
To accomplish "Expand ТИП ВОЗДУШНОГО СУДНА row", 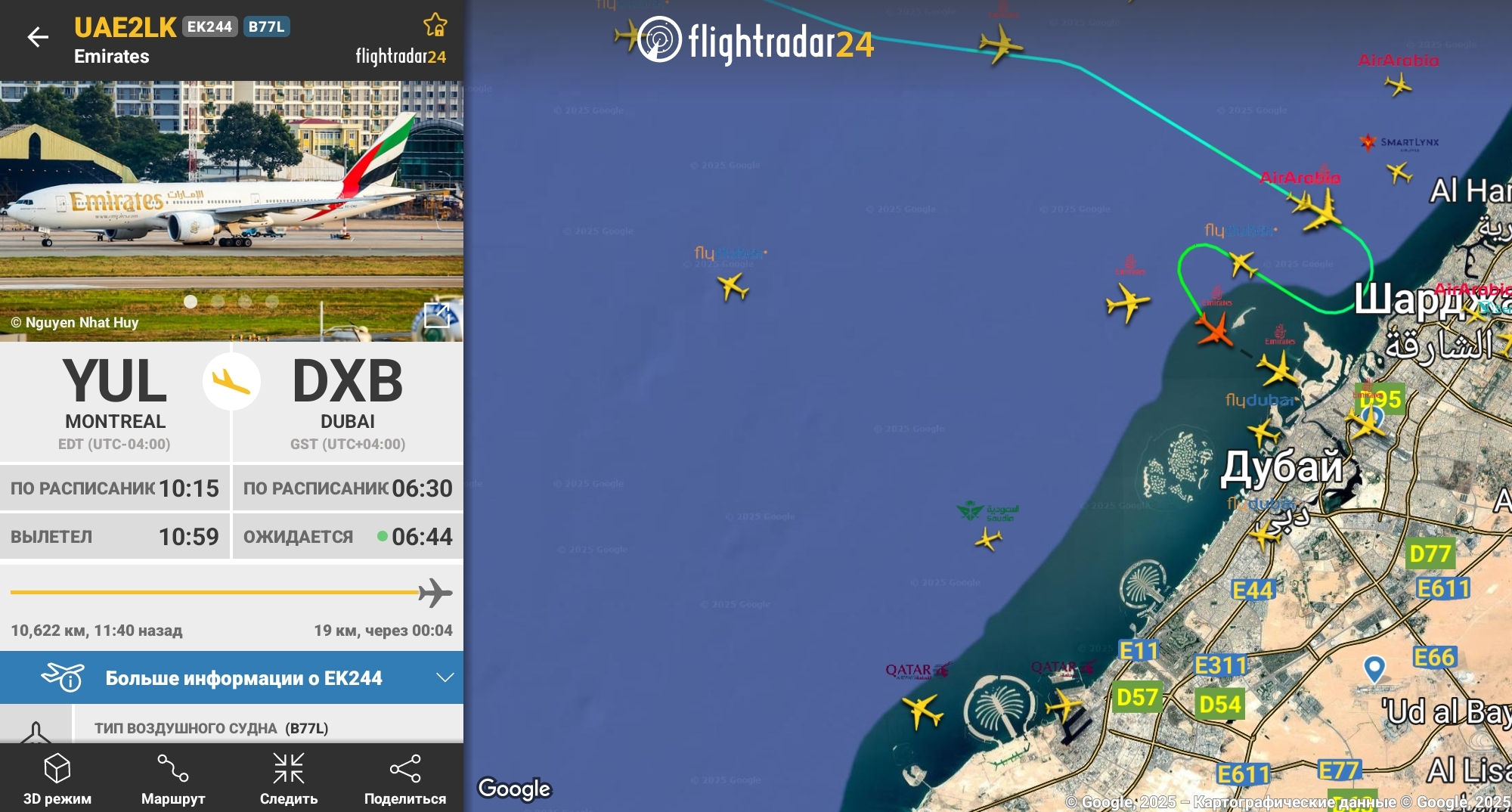I will [x=231, y=727].
